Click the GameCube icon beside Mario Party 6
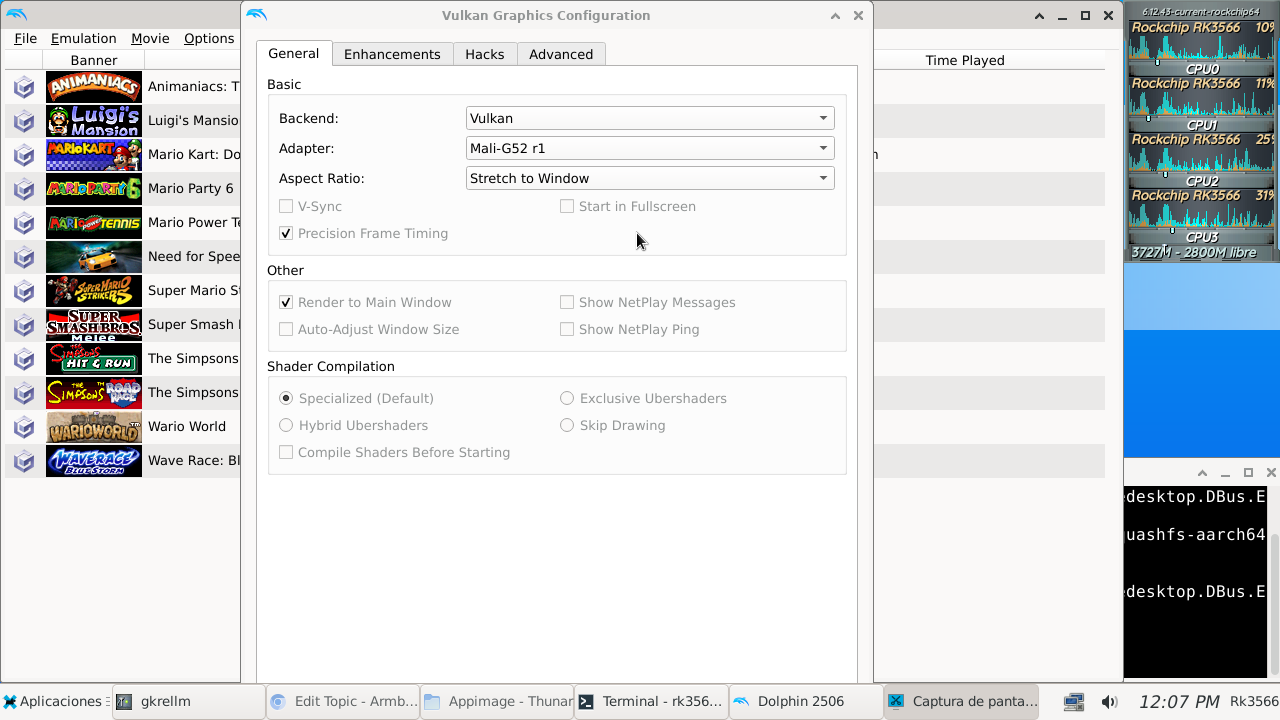 (24, 189)
